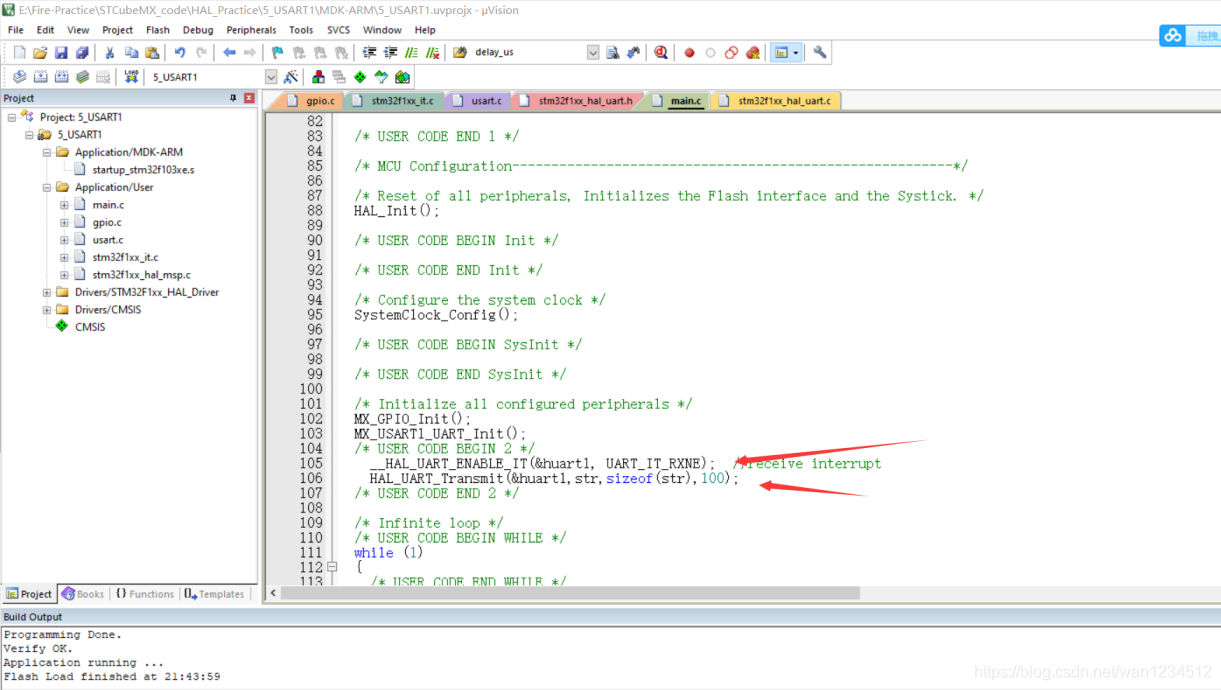
Task: Click the Download to flash (LOAD) icon
Action: pos(131,77)
